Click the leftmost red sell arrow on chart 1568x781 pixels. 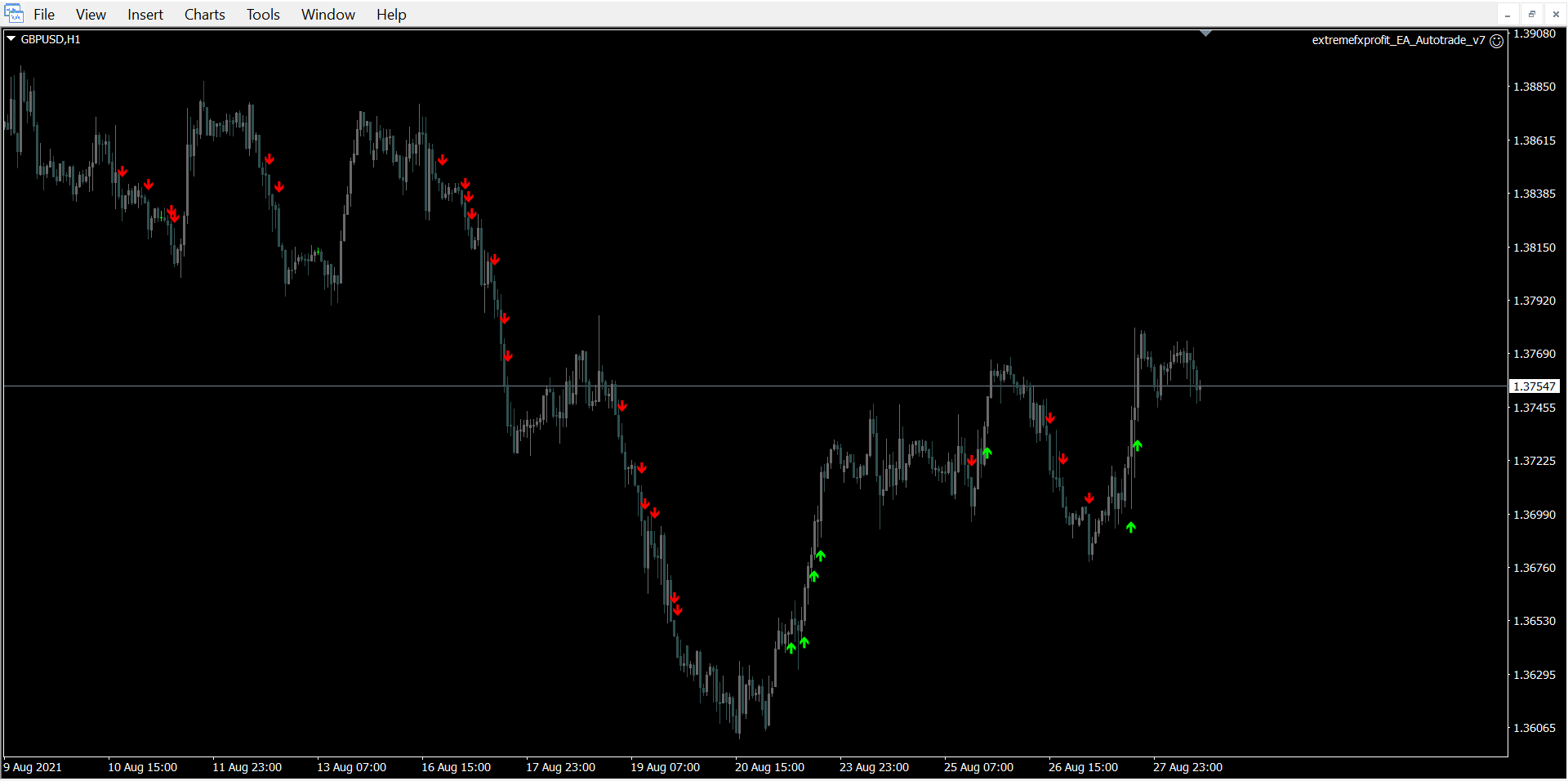click(x=122, y=172)
